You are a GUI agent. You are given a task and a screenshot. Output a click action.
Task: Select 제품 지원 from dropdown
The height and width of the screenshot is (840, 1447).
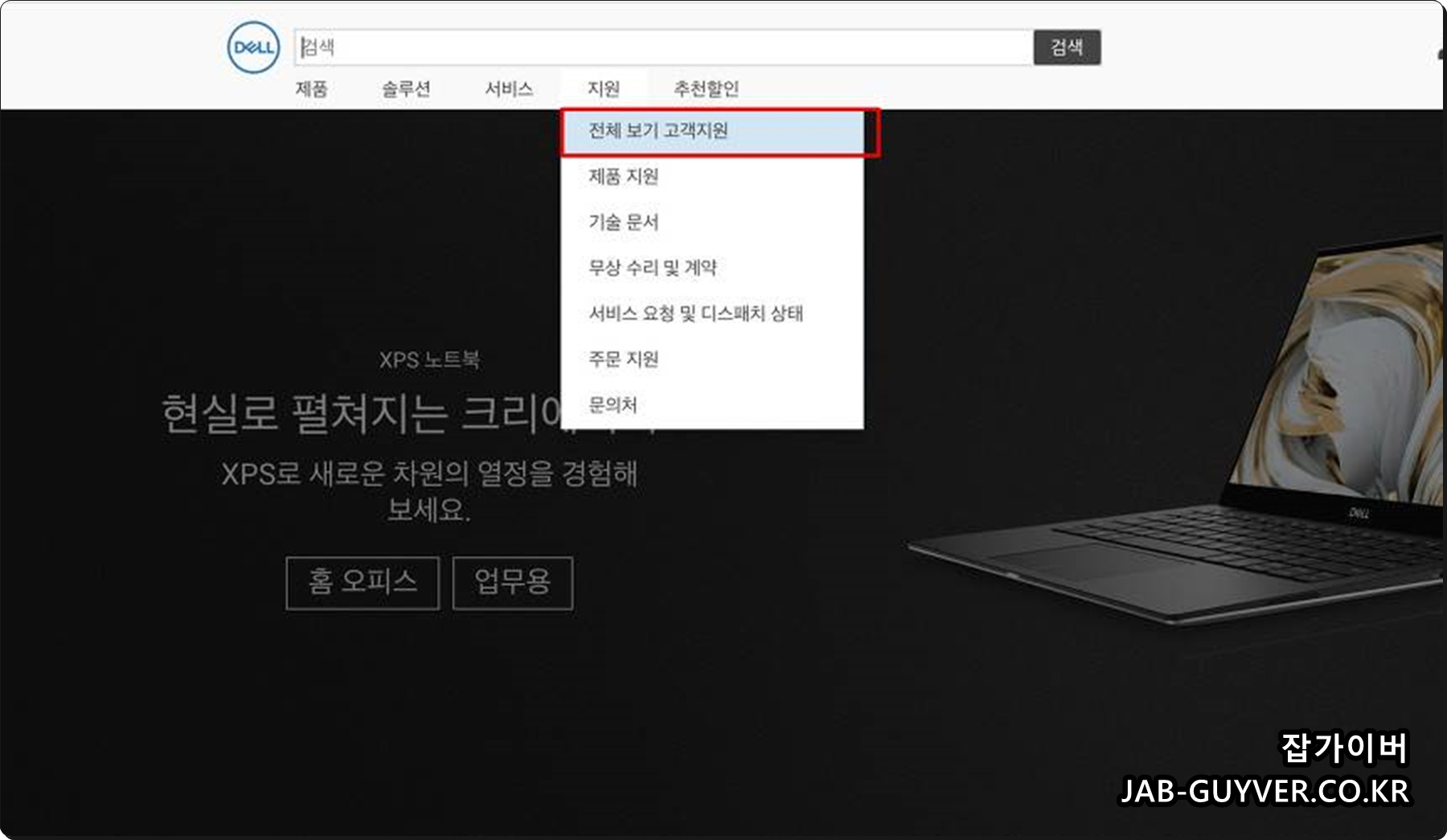pos(712,176)
